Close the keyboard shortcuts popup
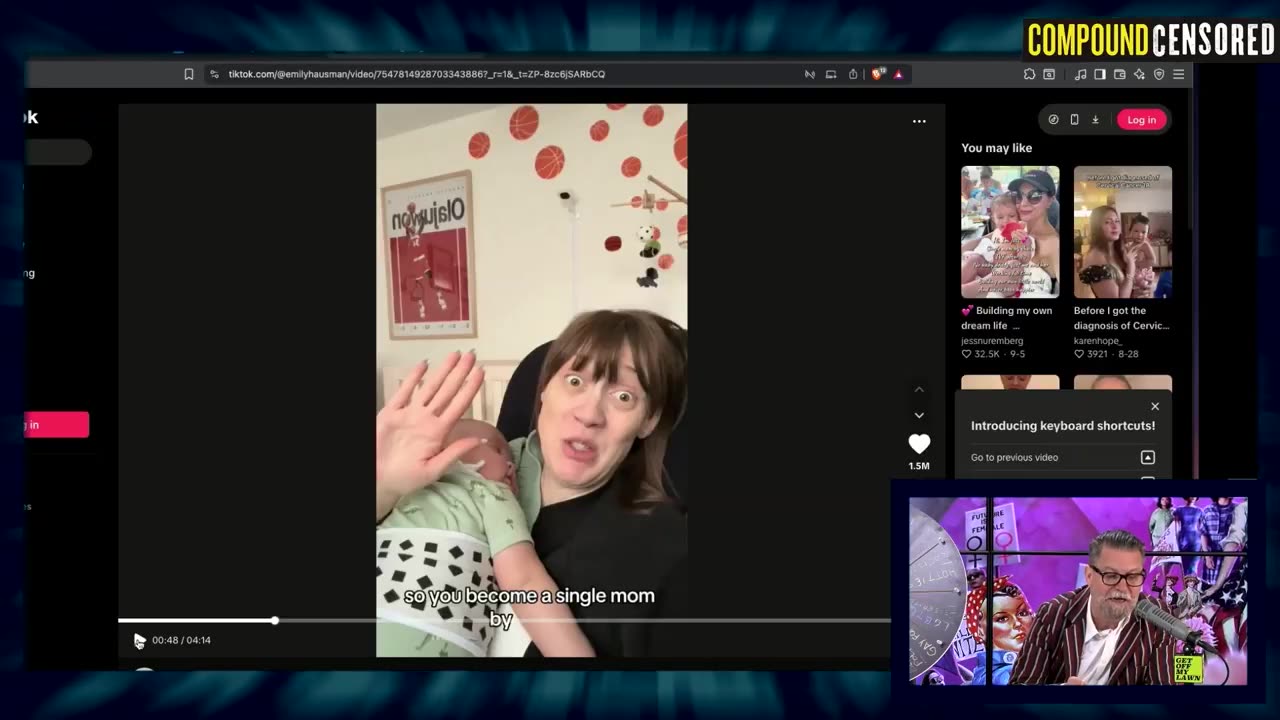This screenshot has width=1280, height=720. click(1155, 406)
